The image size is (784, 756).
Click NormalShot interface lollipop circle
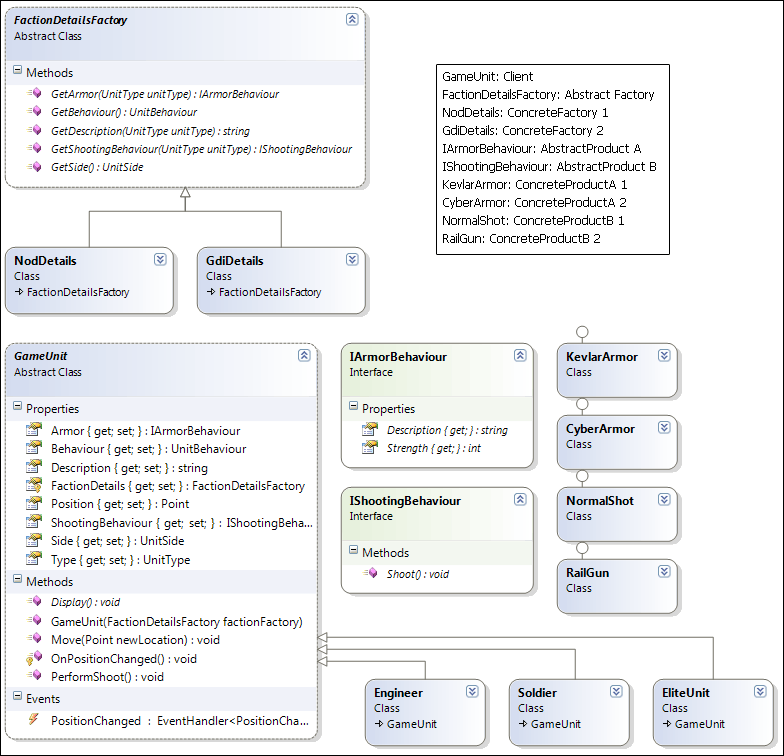(582, 476)
